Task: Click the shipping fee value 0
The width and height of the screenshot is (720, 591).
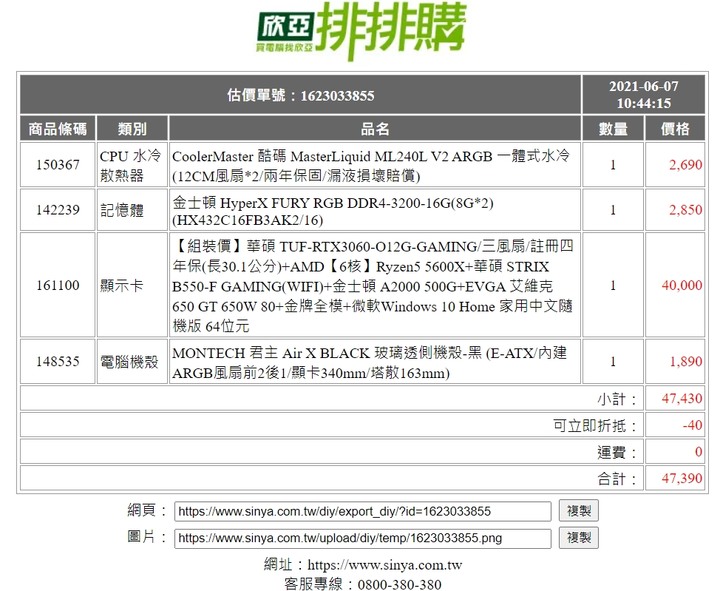Action: click(698, 451)
